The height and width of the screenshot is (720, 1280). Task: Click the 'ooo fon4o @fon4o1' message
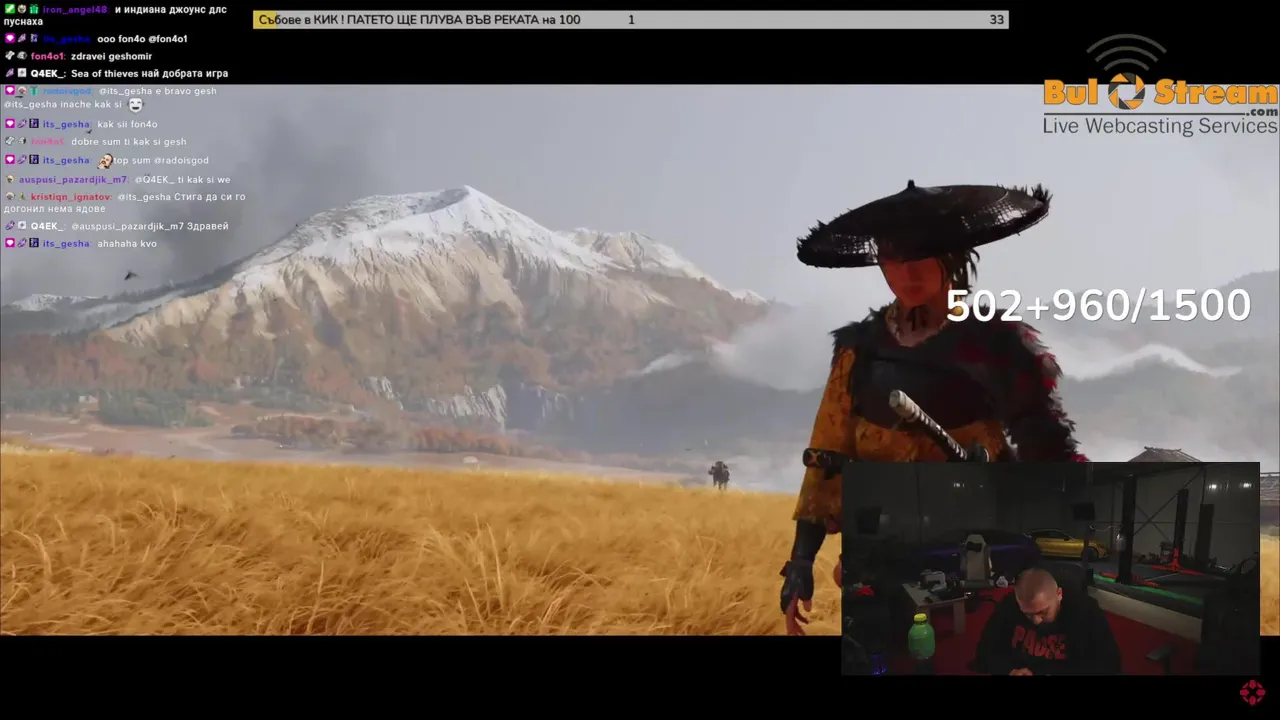click(142, 39)
